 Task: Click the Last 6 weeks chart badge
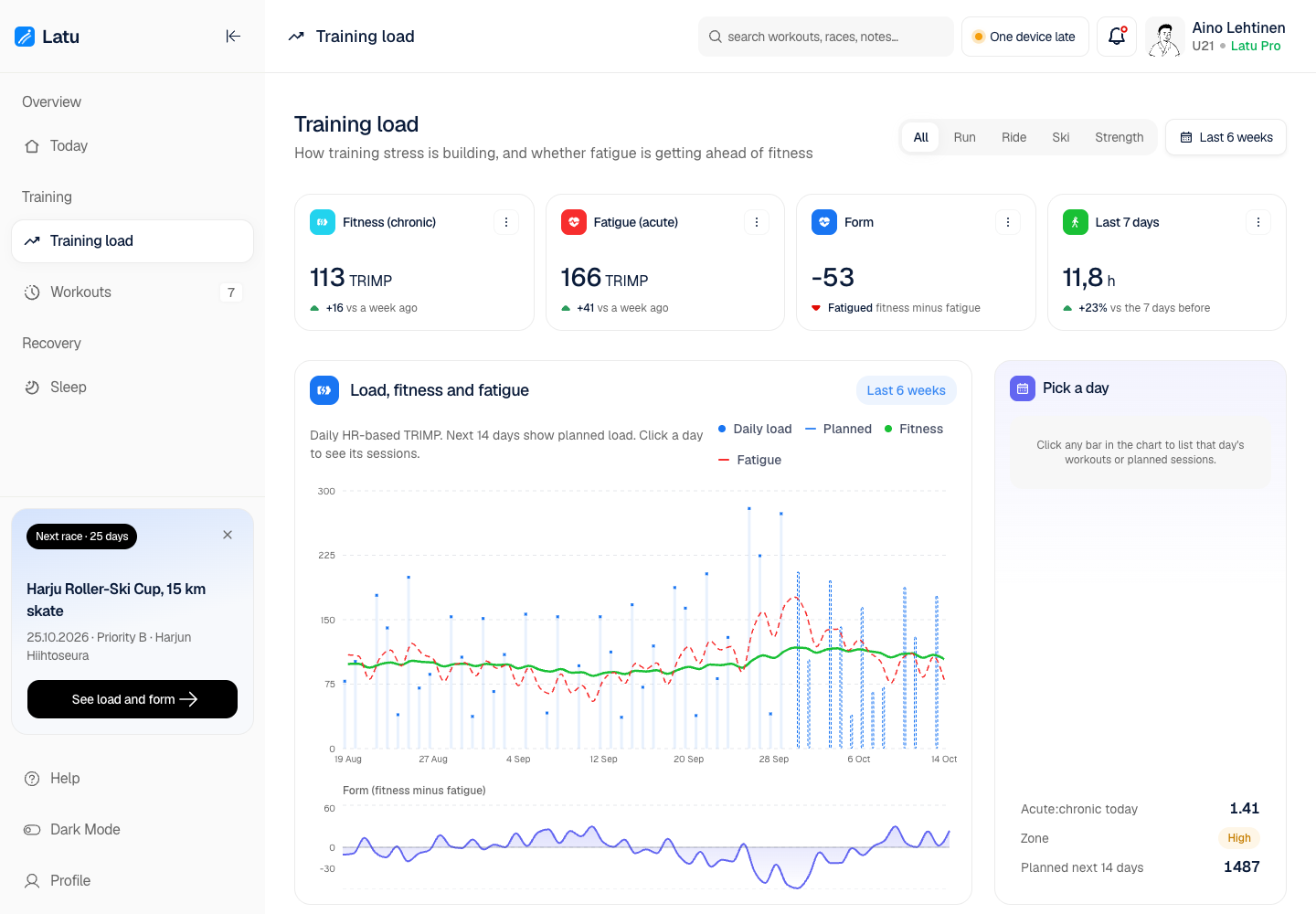[907, 390]
